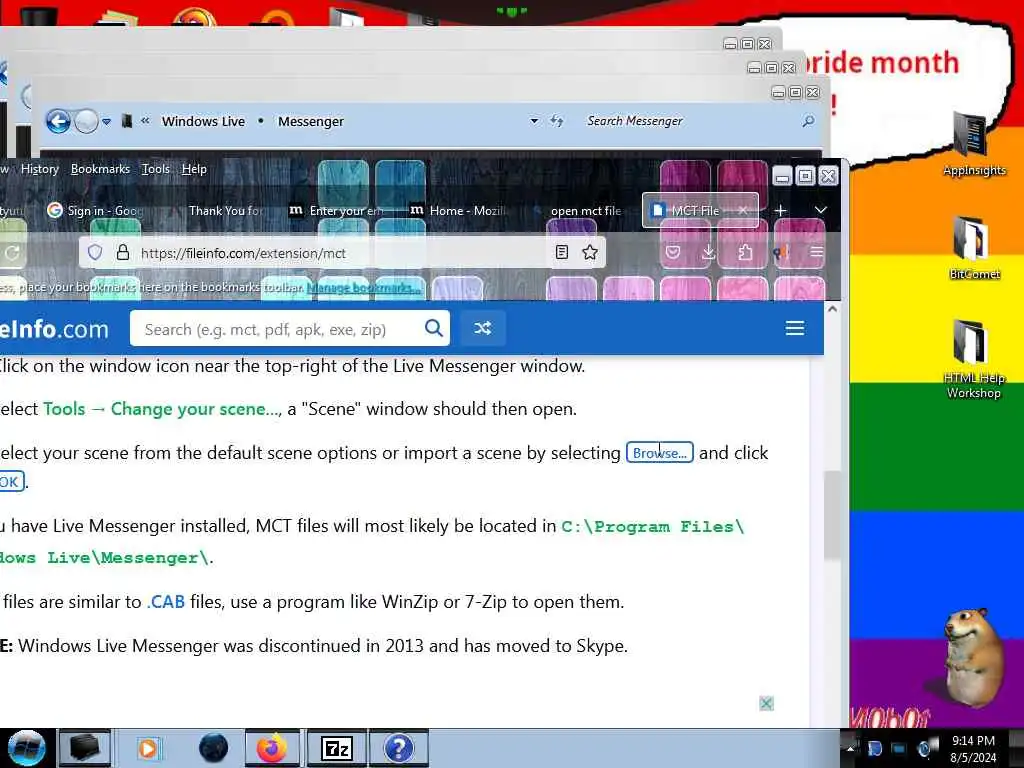Expand the address path dropdown in Messenger window

click(x=534, y=121)
